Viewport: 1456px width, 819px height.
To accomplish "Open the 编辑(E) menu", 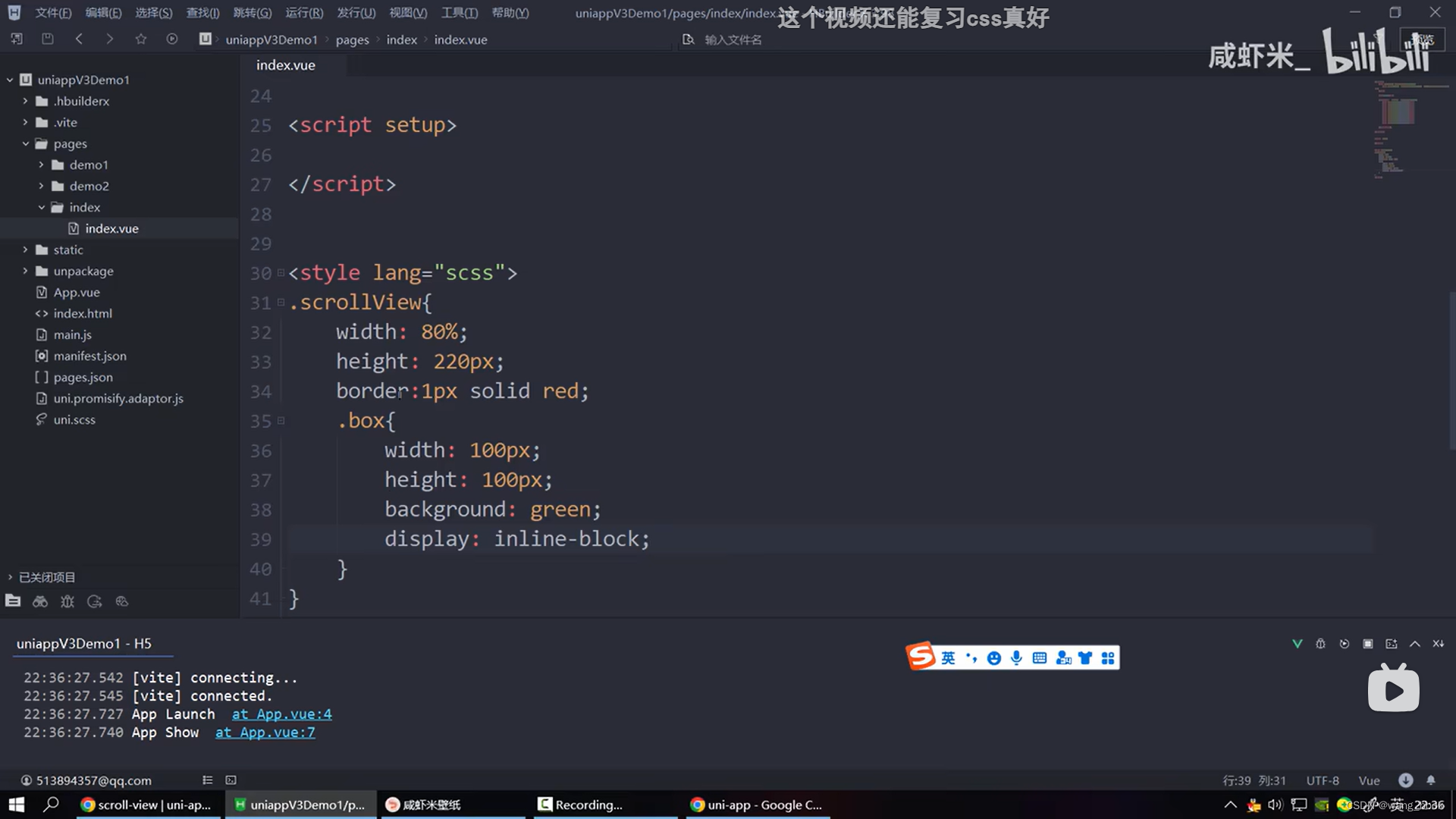I will tap(103, 13).
